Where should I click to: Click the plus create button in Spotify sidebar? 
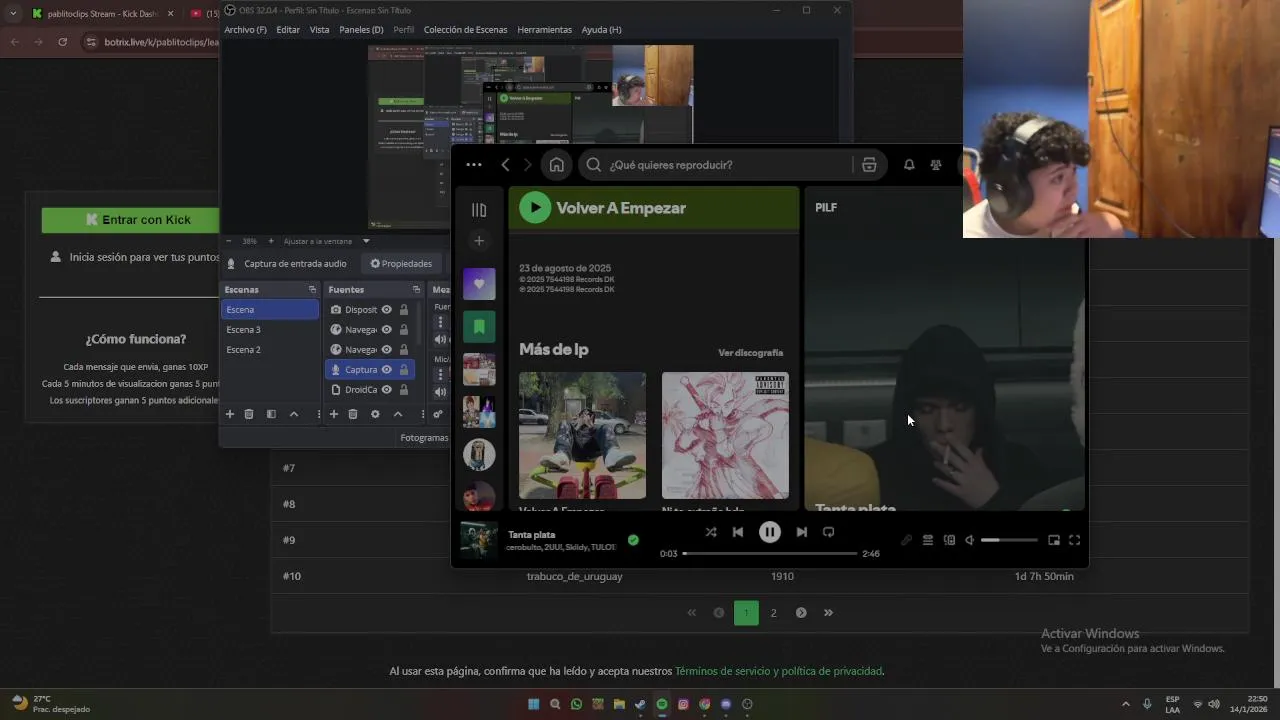(479, 241)
